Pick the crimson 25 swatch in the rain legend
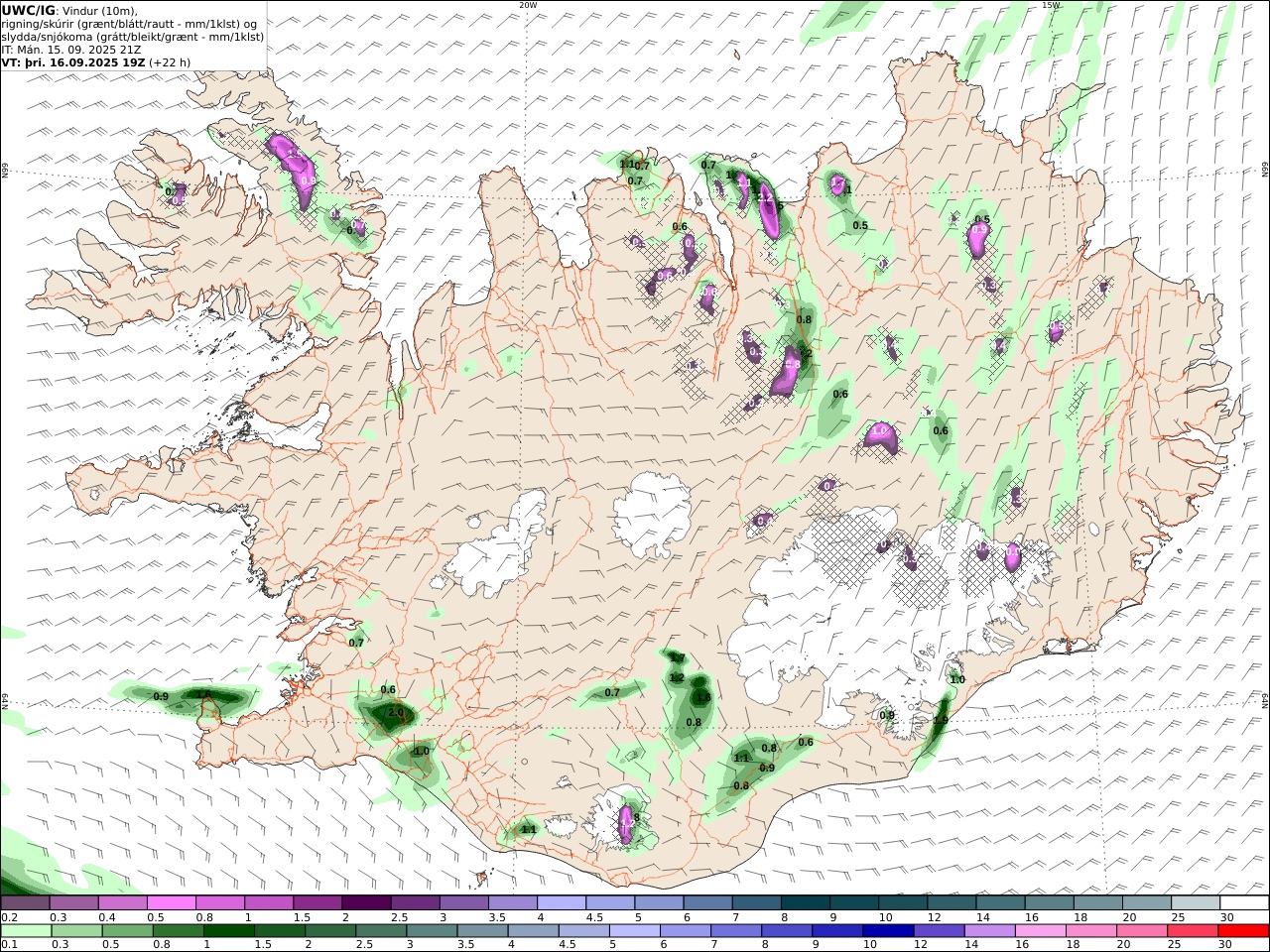Screen dimensions: 1270x952 tap(1192, 931)
